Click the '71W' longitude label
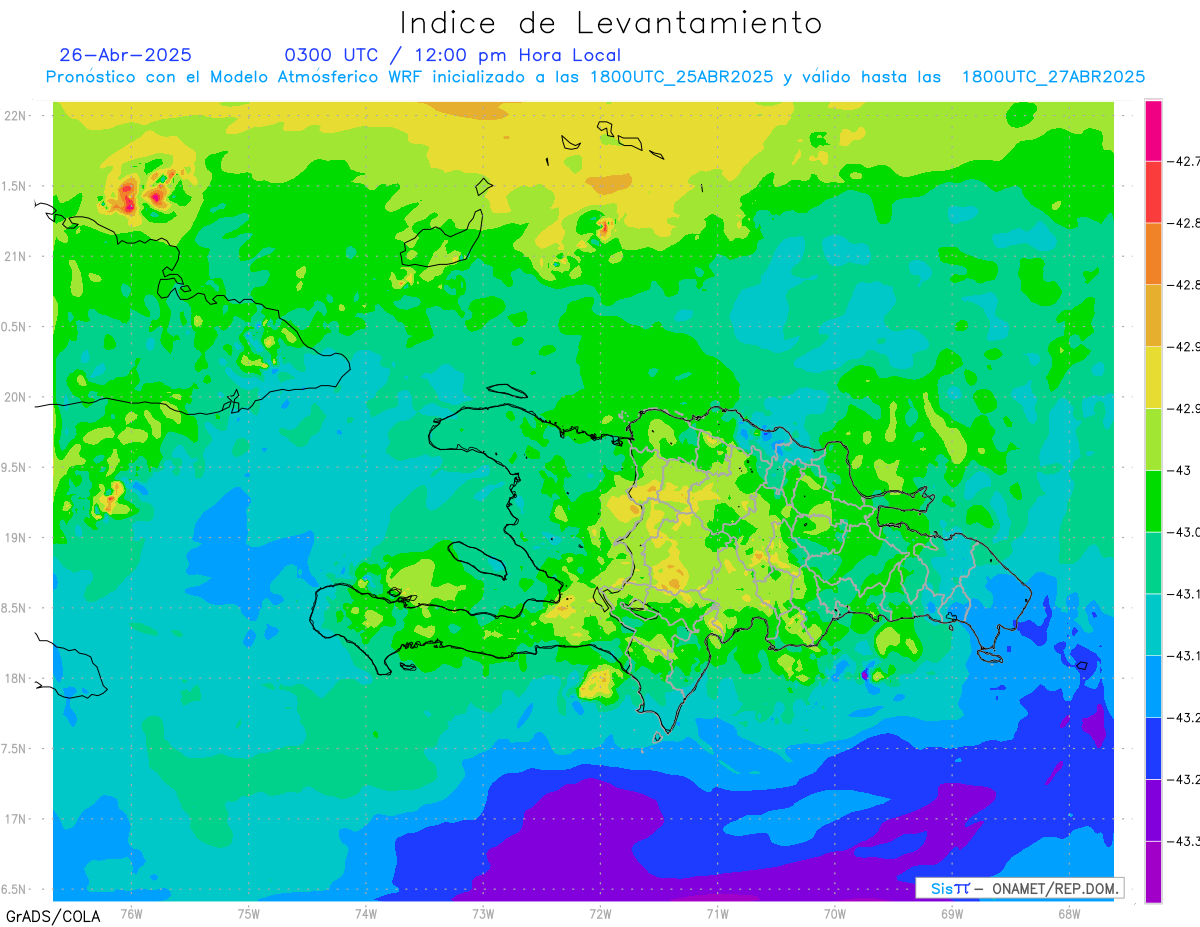 pyautogui.click(x=717, y=913)
